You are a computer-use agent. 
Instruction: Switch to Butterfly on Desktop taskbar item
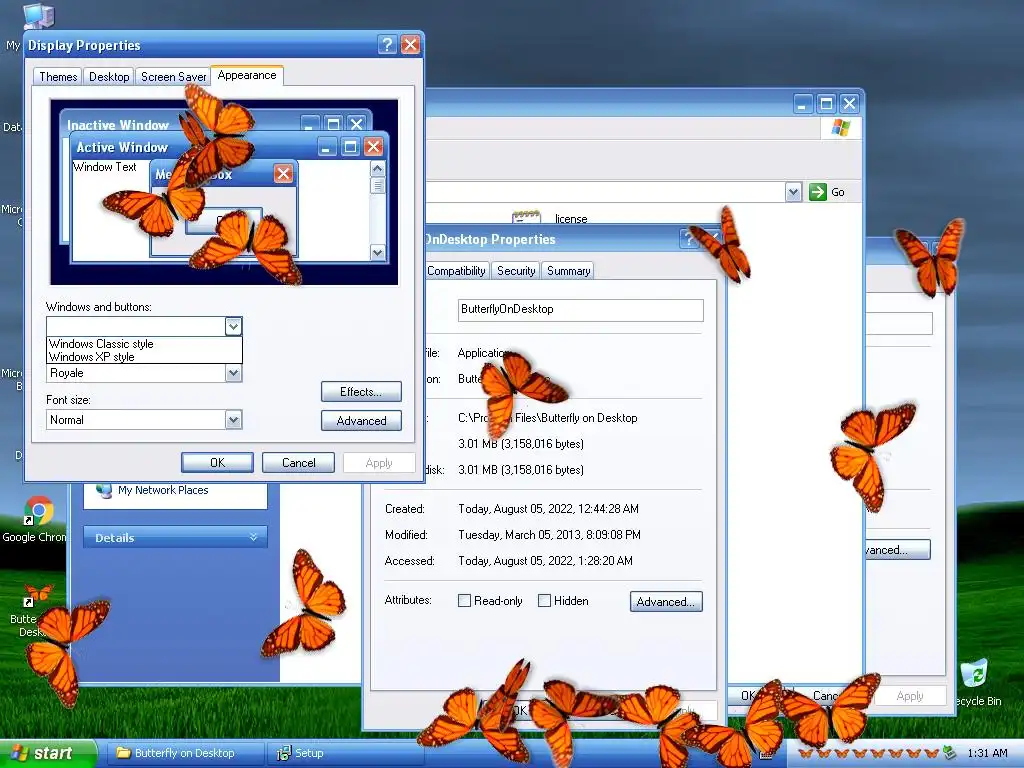184,753
